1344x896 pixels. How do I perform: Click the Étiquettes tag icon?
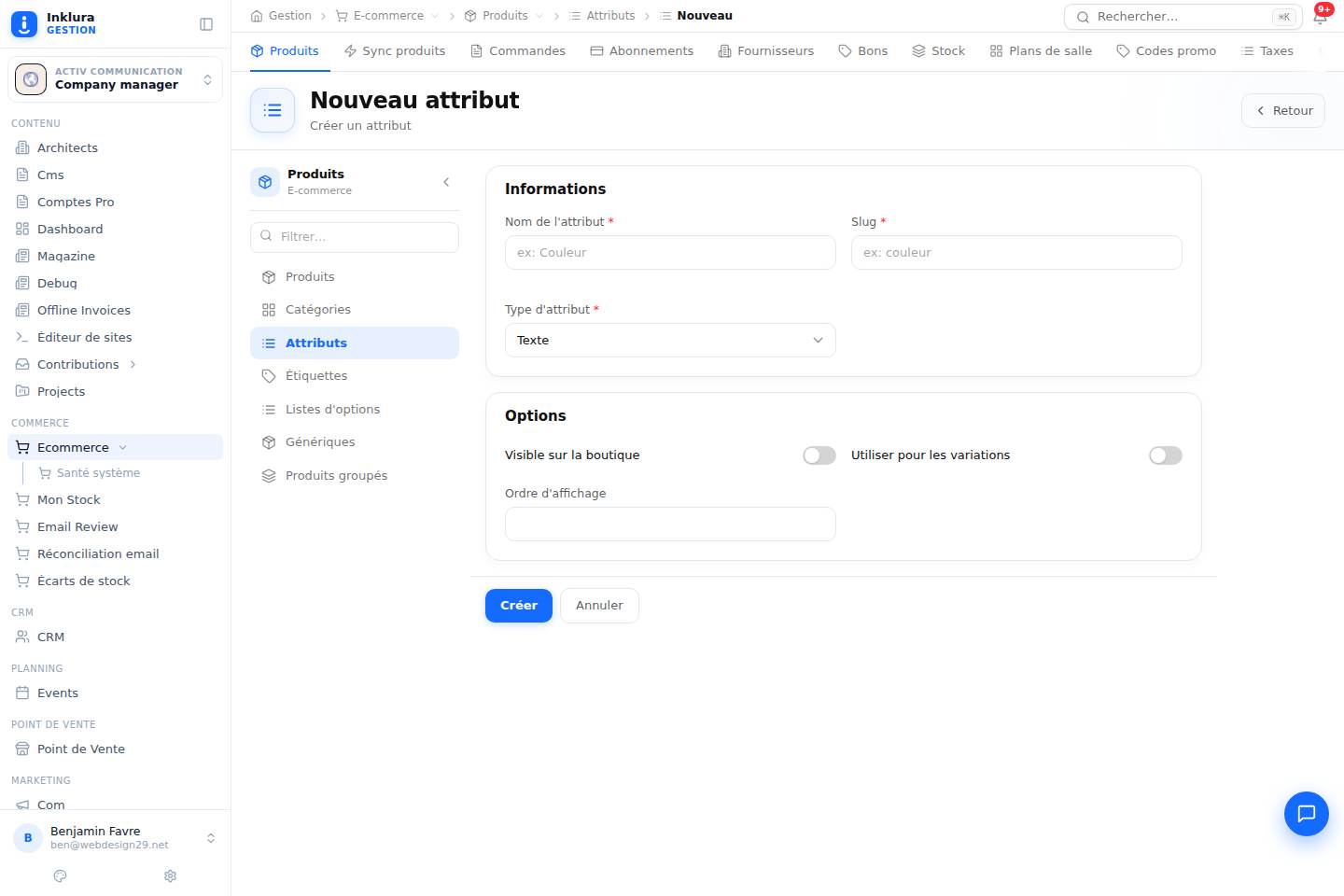(x=269, y=376)
